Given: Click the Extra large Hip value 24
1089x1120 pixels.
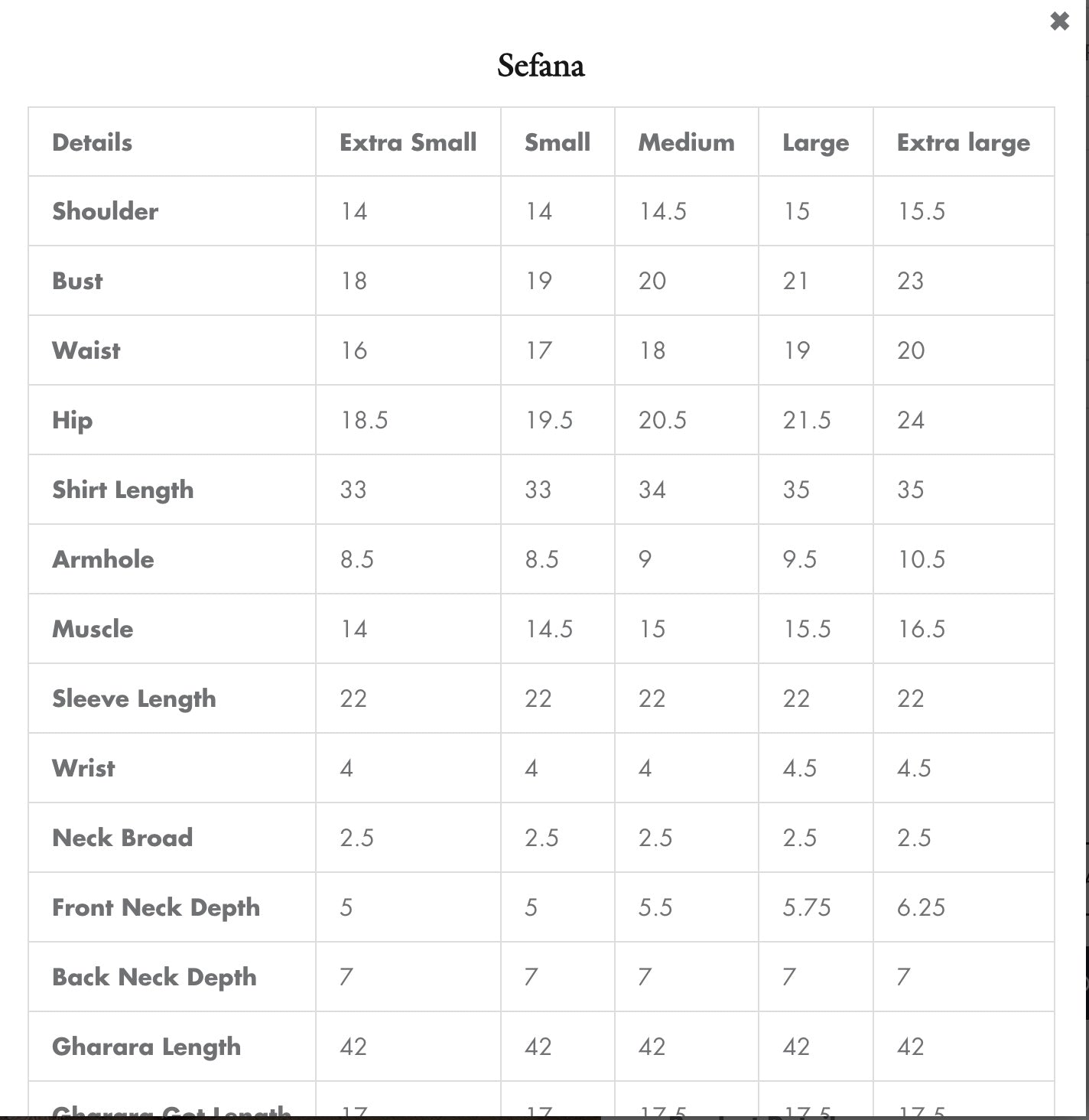Looking at the screenshot, I should coord(910,420).
